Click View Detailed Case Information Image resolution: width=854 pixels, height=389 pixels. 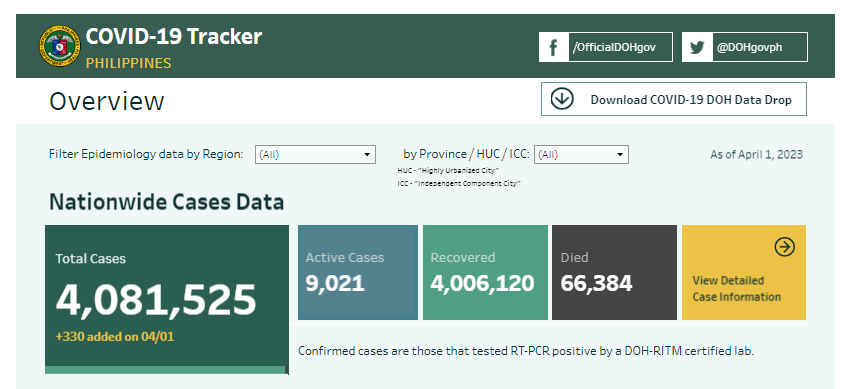point(743,272)
